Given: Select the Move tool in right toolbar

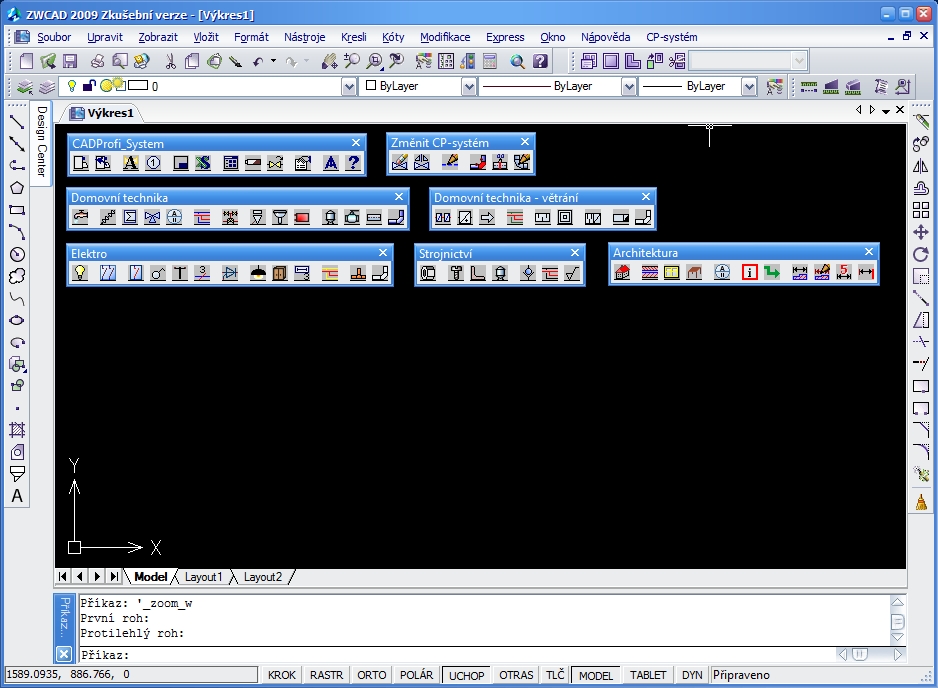Looking at the screenshot, I should click(x=921, y=232).
